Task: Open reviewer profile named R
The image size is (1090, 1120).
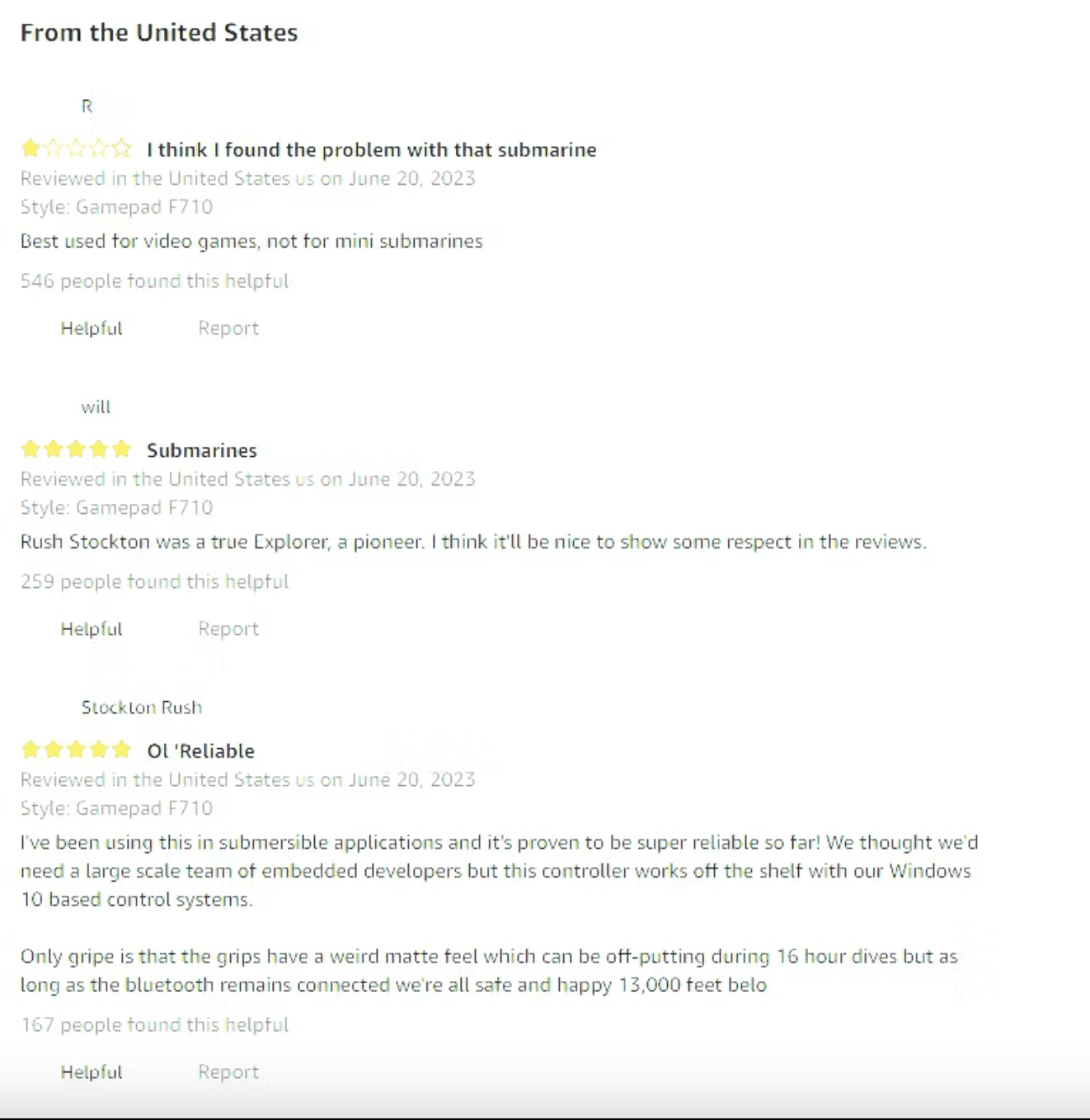Action: tap(87, 106)
